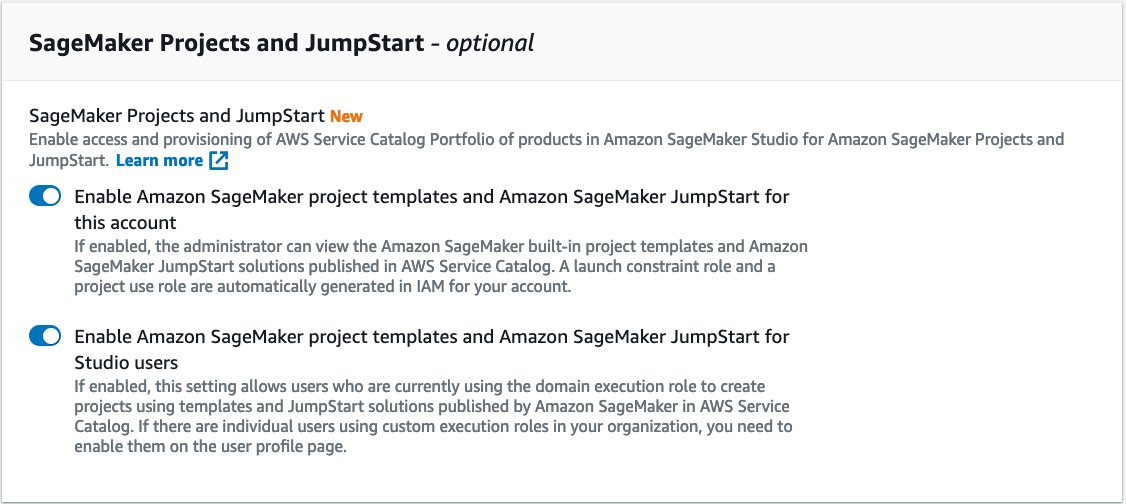Click the 'Enable ... for this account' label text
Viewport: 1126px width, 504px height.
click(432, 210)
